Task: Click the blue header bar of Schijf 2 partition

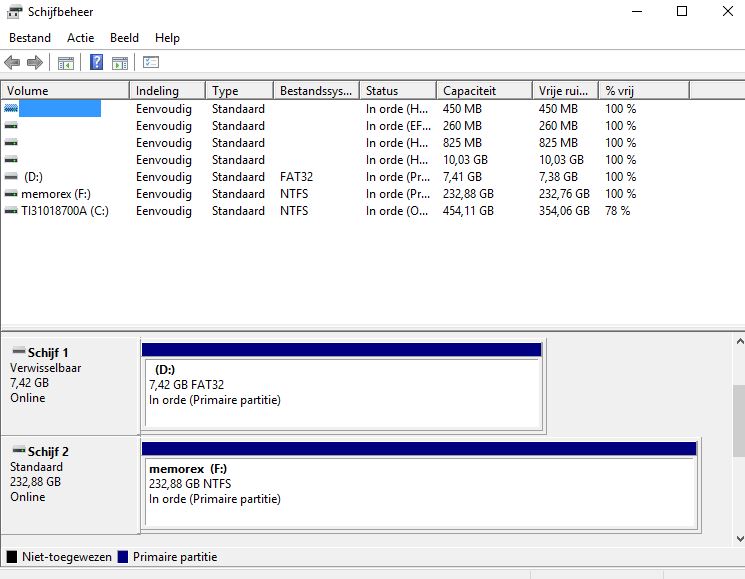Action: click(419, 448)
